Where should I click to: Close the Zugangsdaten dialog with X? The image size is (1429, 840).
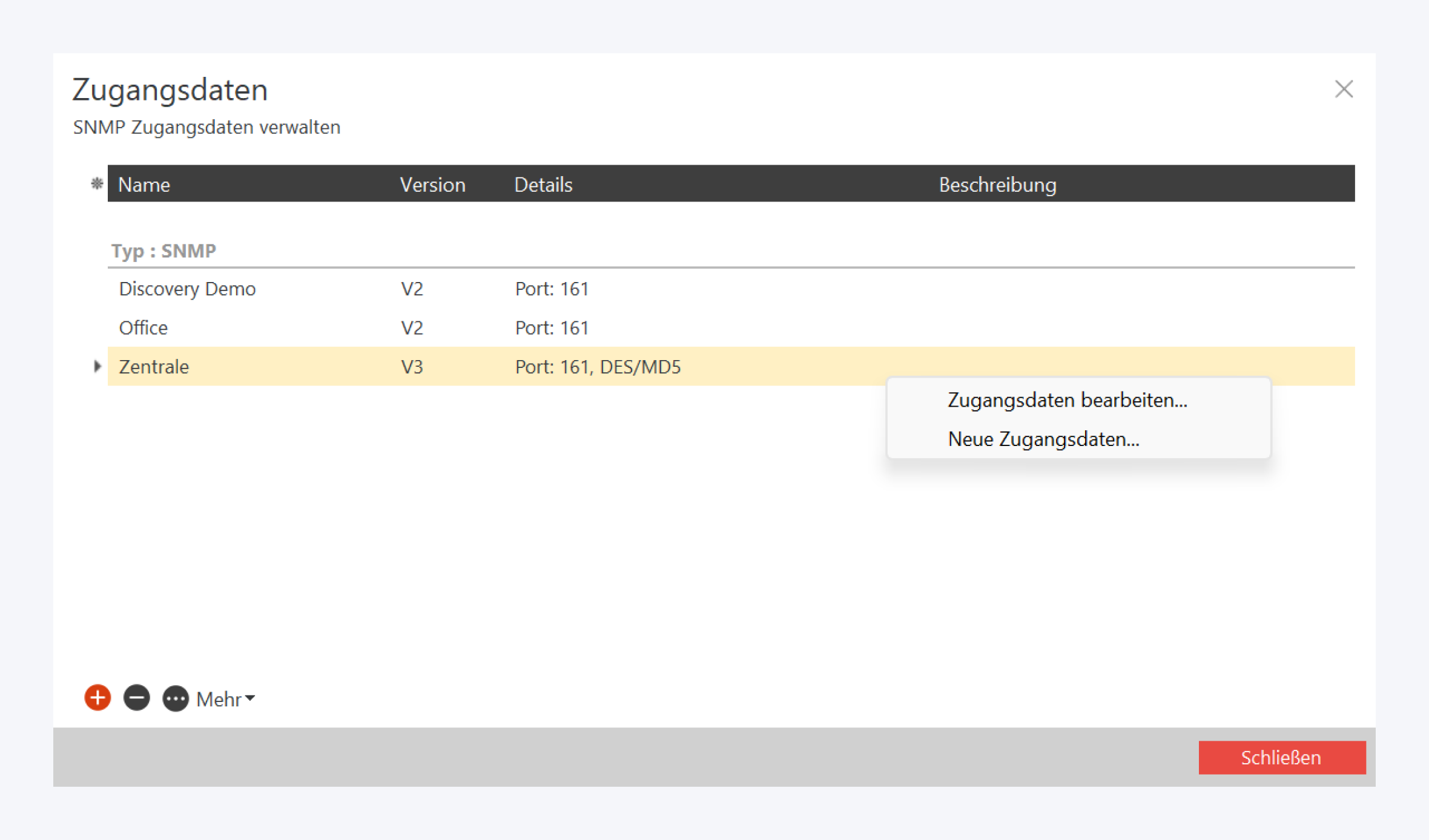[1344, 90]
